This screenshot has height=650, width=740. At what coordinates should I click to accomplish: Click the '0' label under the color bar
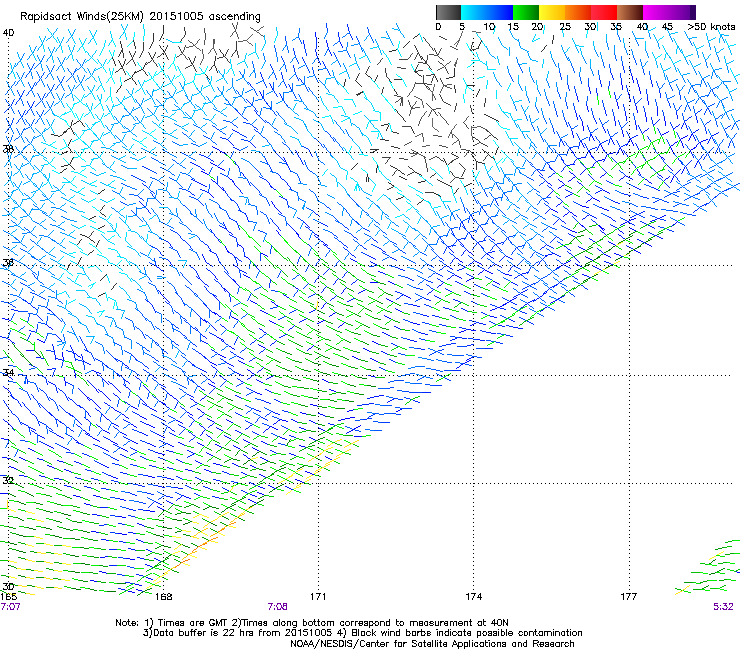[438, 27]
